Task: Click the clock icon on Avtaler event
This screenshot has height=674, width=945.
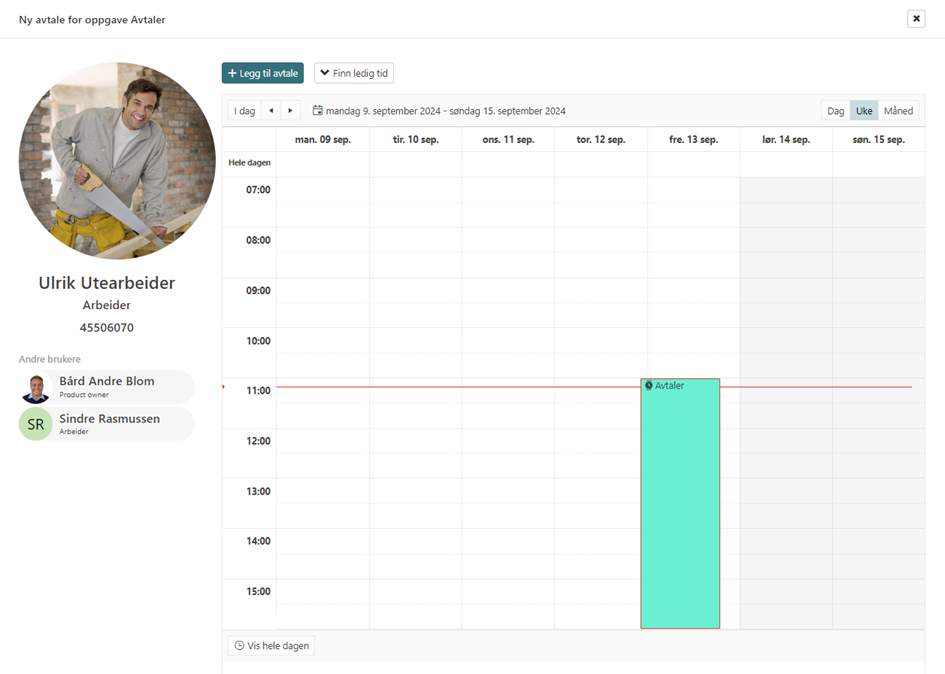Action: (x=649, y=386)
